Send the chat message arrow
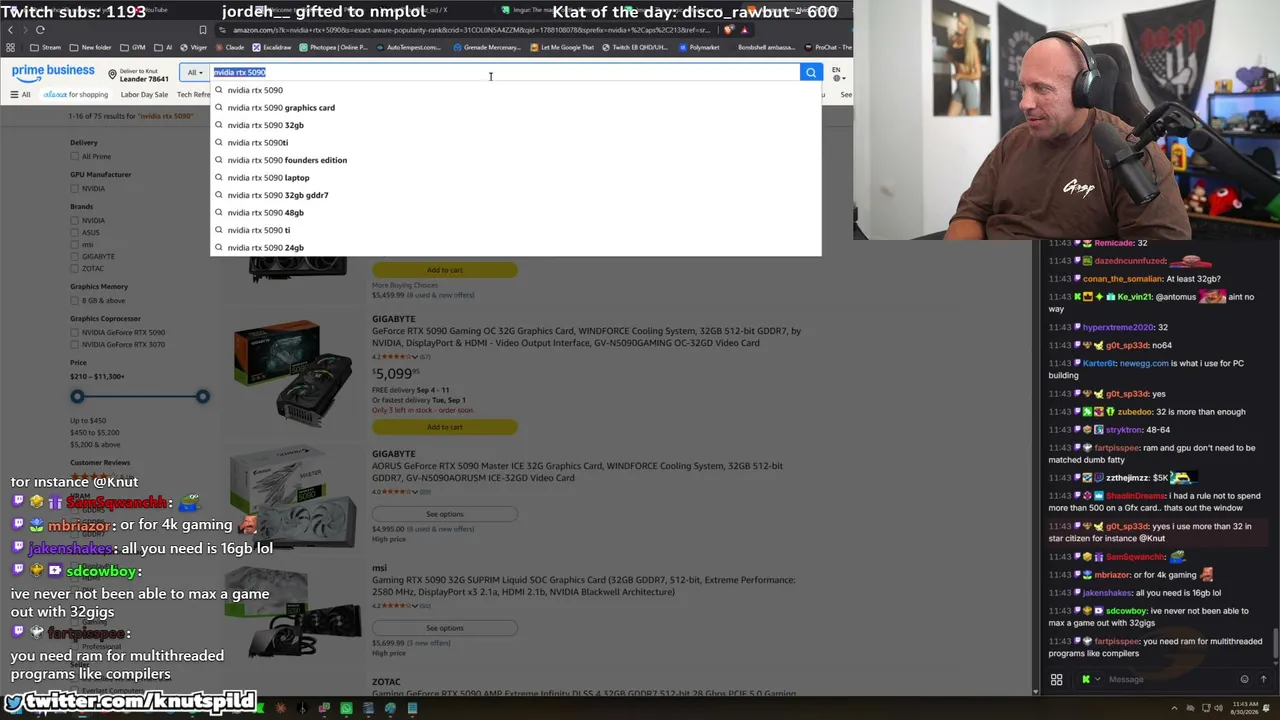Viewport: 1280px width, 720px height. point(1263,680)
